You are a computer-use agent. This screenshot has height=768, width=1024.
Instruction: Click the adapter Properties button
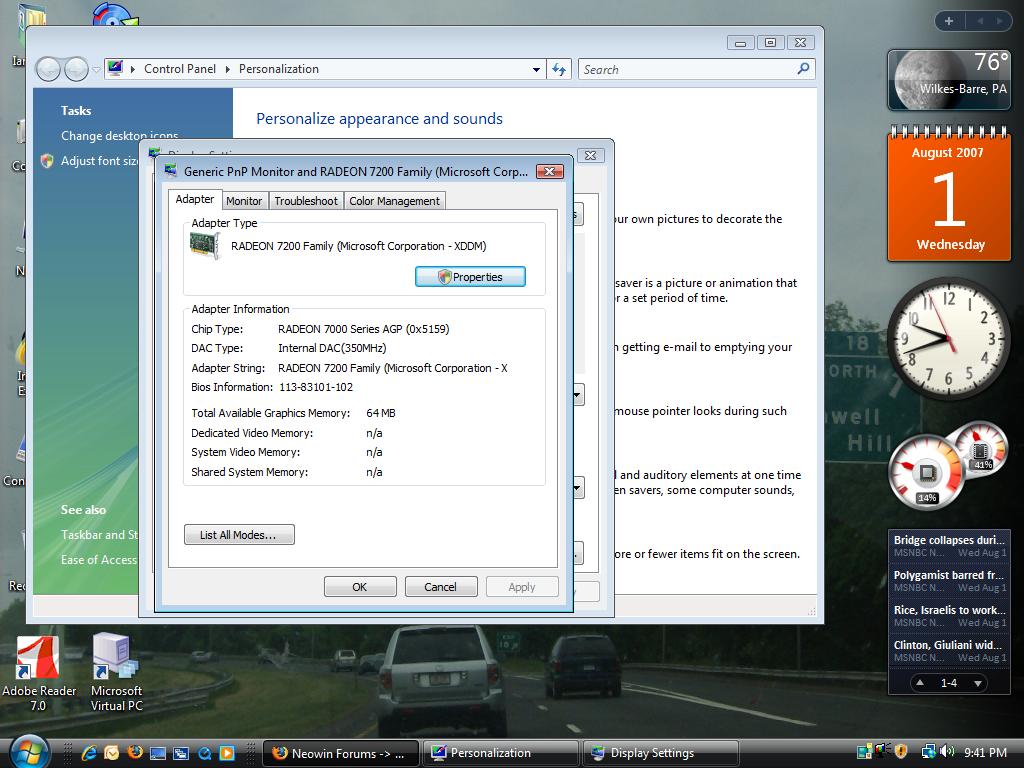coord(470,277)
